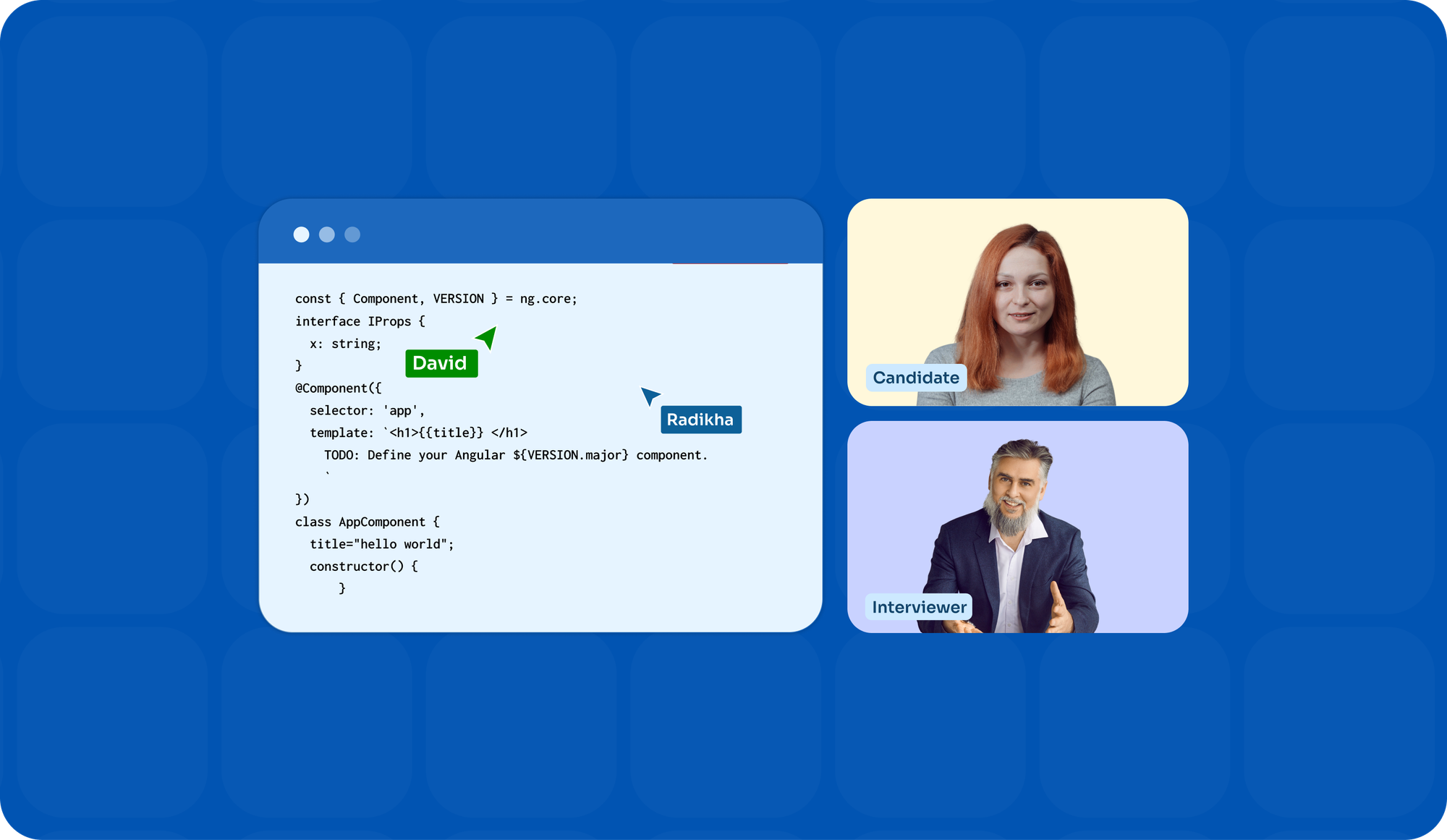Click the blue Radikha cursor arrow

650,395
